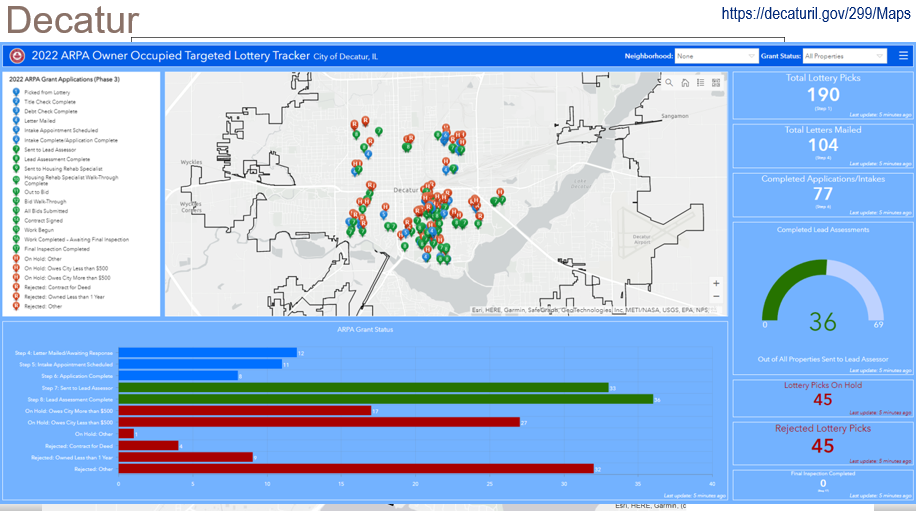Select the Step 5 Intake Appointment Scheduled bar
This screenshot has width=916, height=511.
click(x=200, y=364)
